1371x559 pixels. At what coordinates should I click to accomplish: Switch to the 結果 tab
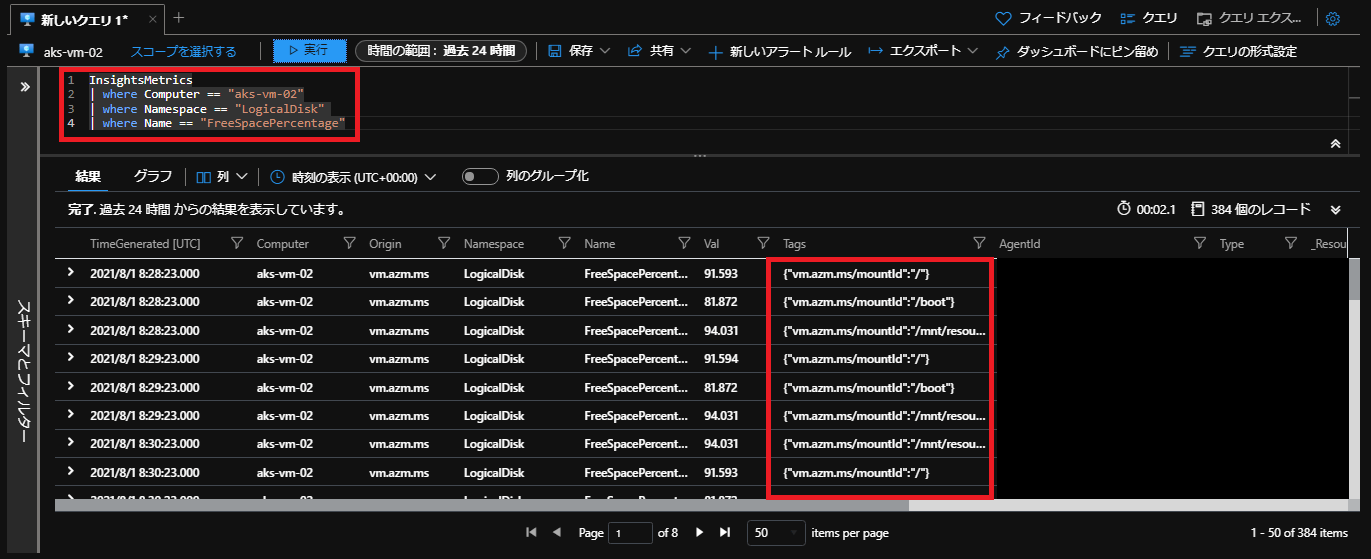pos(88,176)
